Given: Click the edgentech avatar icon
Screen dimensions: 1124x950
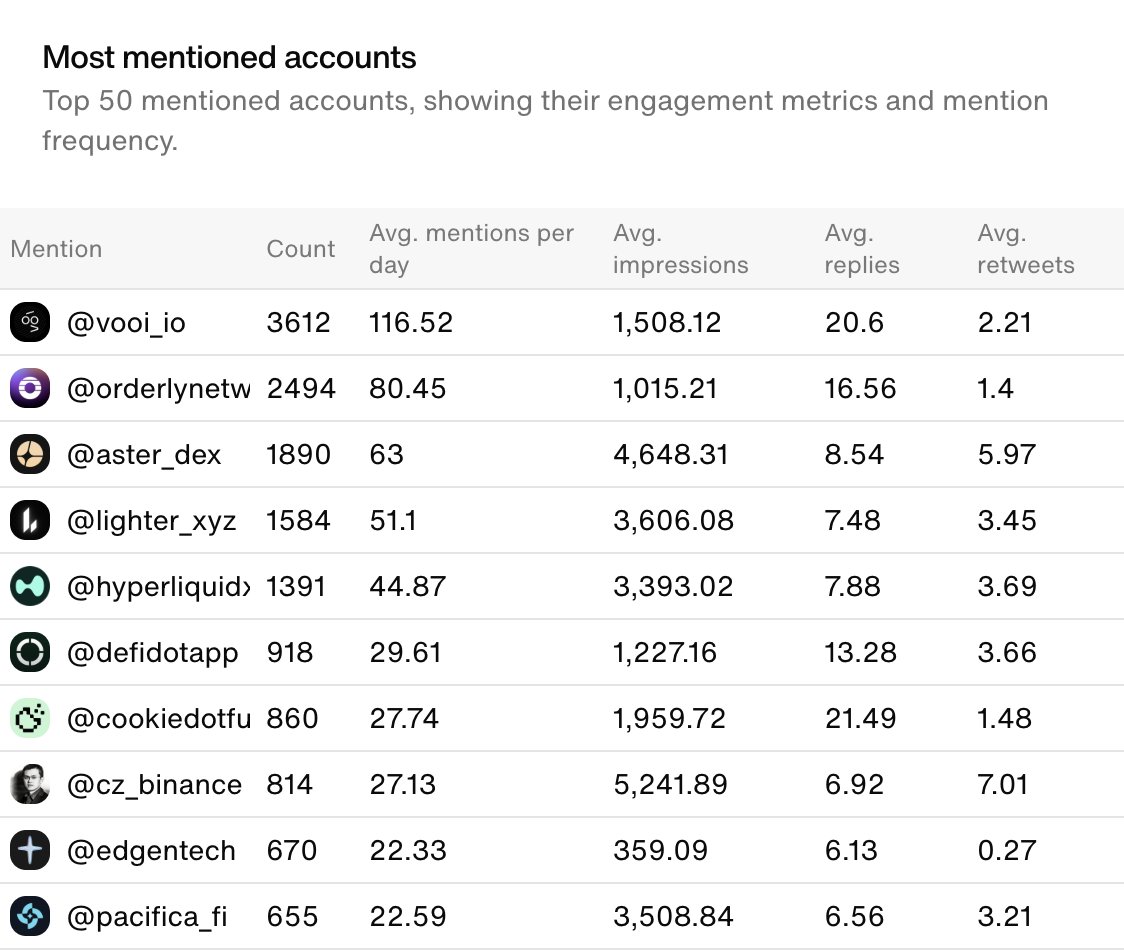Looking at the screenshot, I should [30, 850].
